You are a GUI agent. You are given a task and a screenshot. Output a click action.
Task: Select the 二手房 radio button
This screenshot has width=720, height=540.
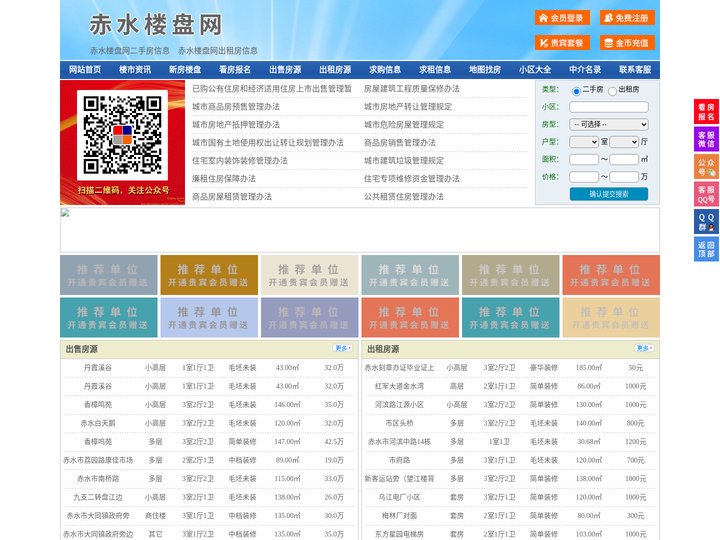click(576, 91)
